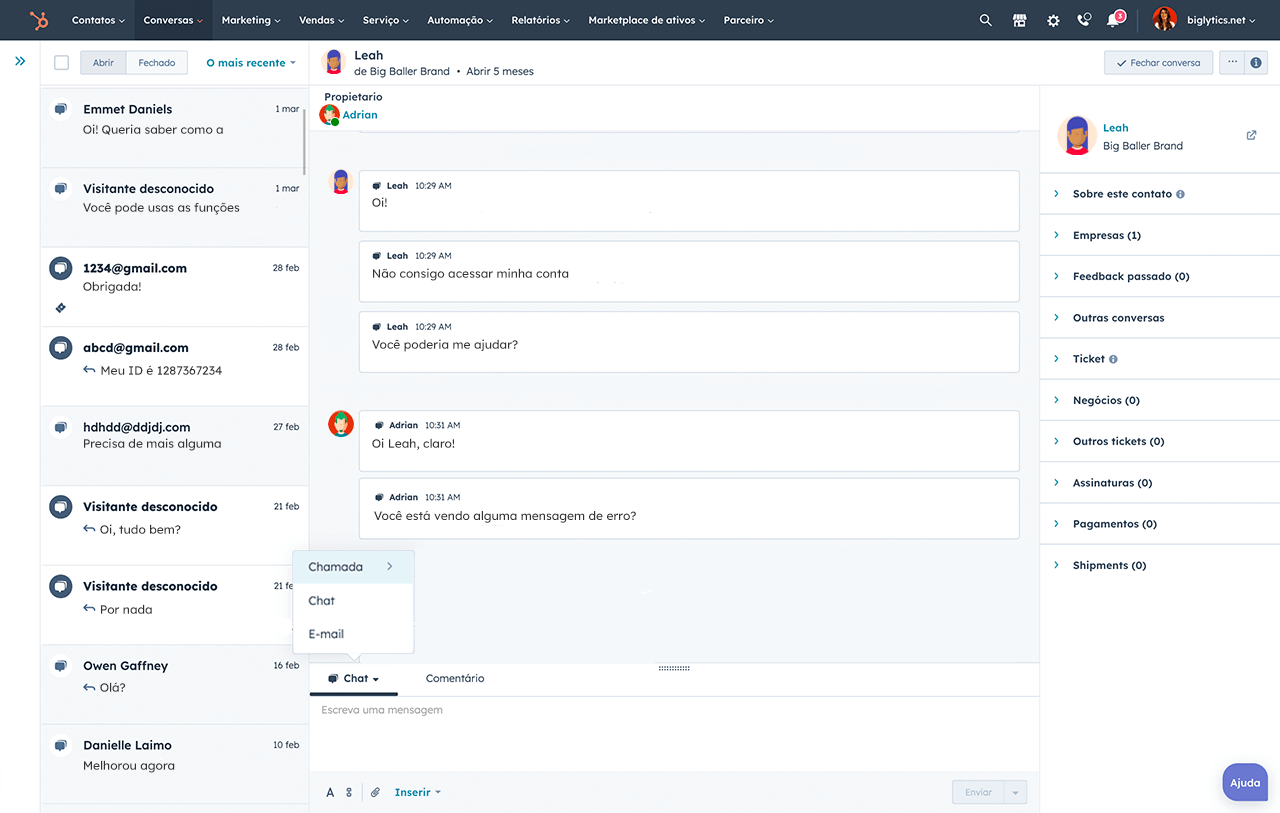1280x813 pixels.
Task: Switch the inbox filter to Fechado
Action: pyautogui.click(x=157, y=62)
